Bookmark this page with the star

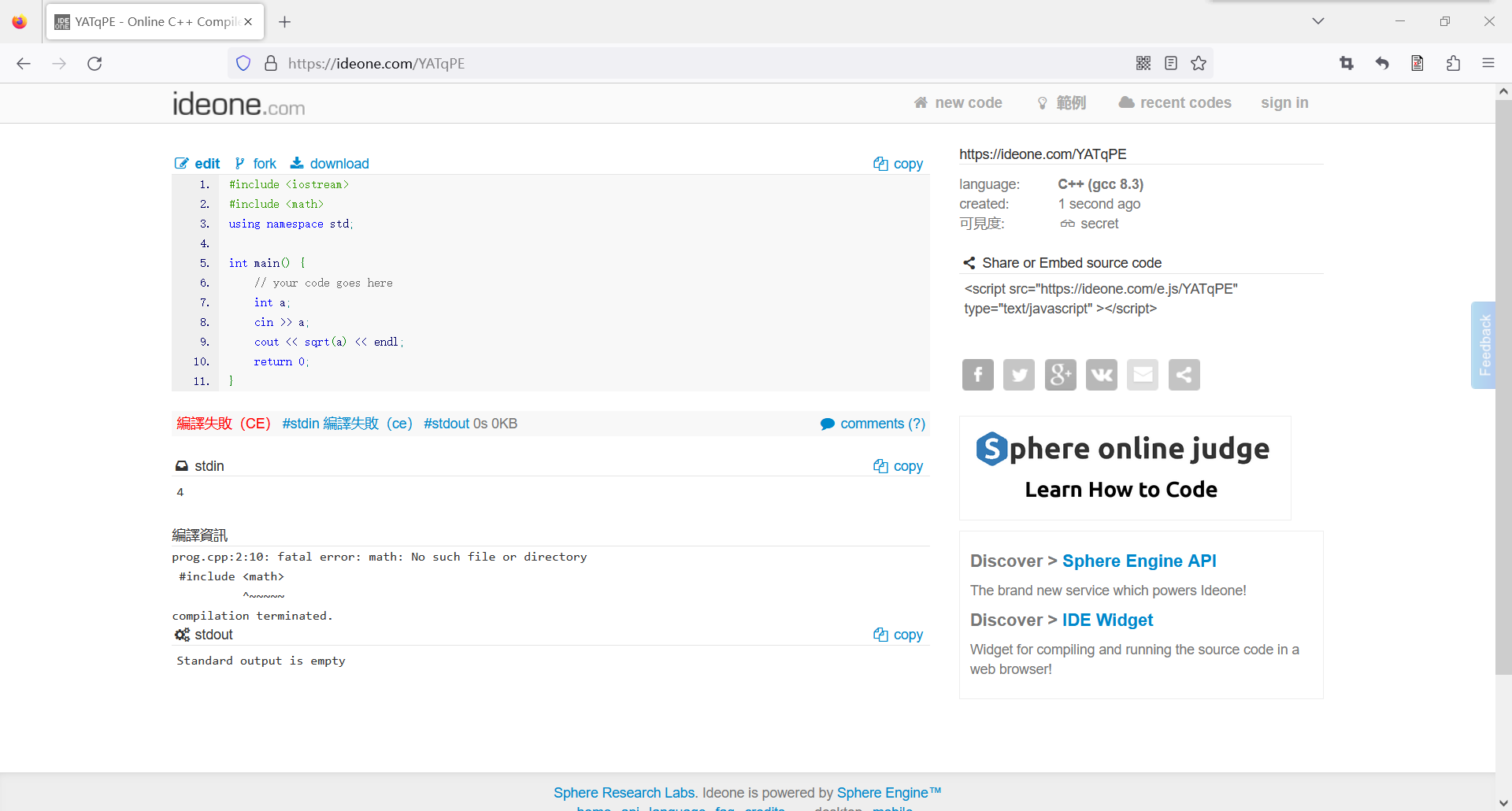[x=1199, y=64]
